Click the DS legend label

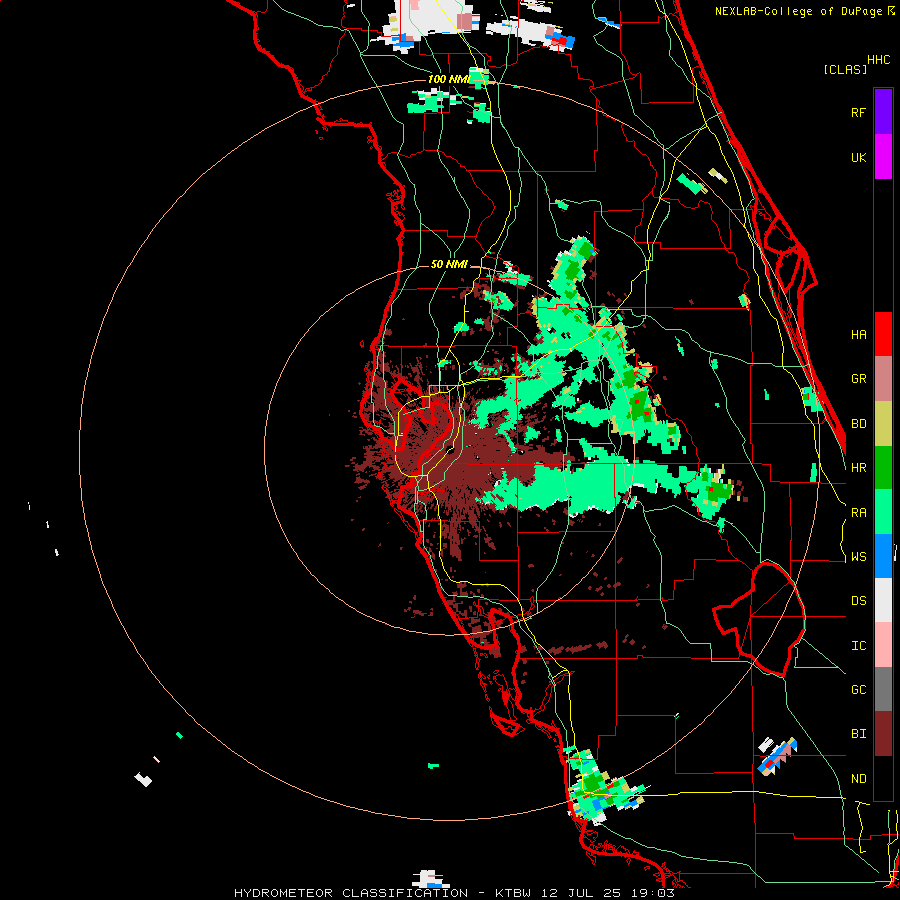tap(858, 601)
